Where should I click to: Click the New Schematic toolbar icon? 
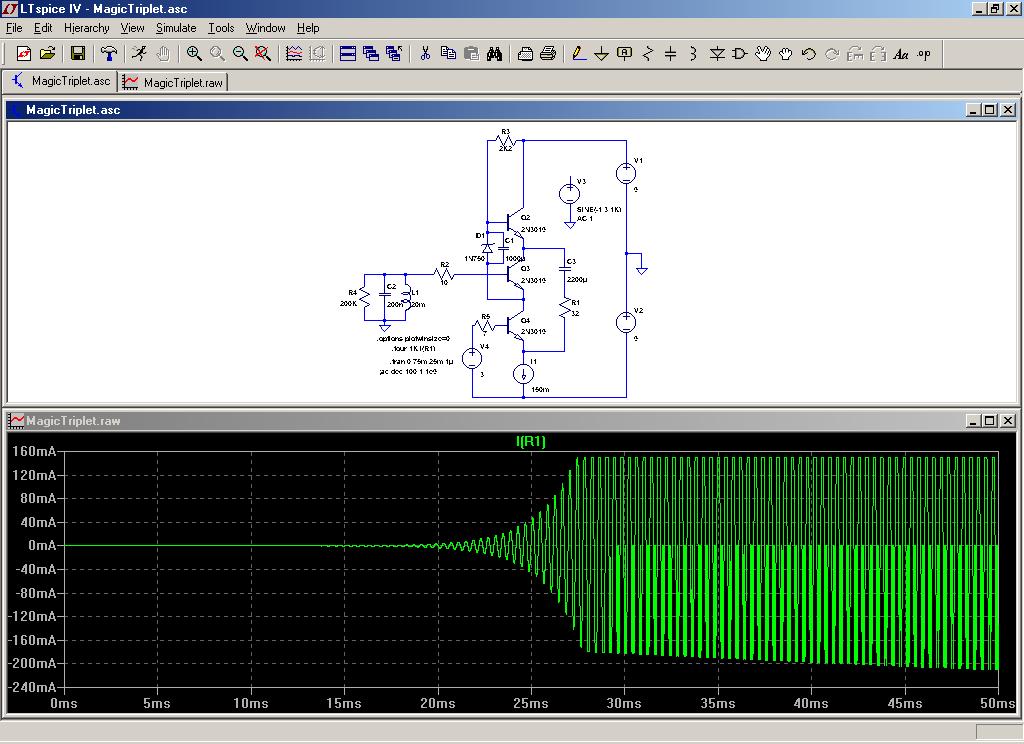point(24,54)
